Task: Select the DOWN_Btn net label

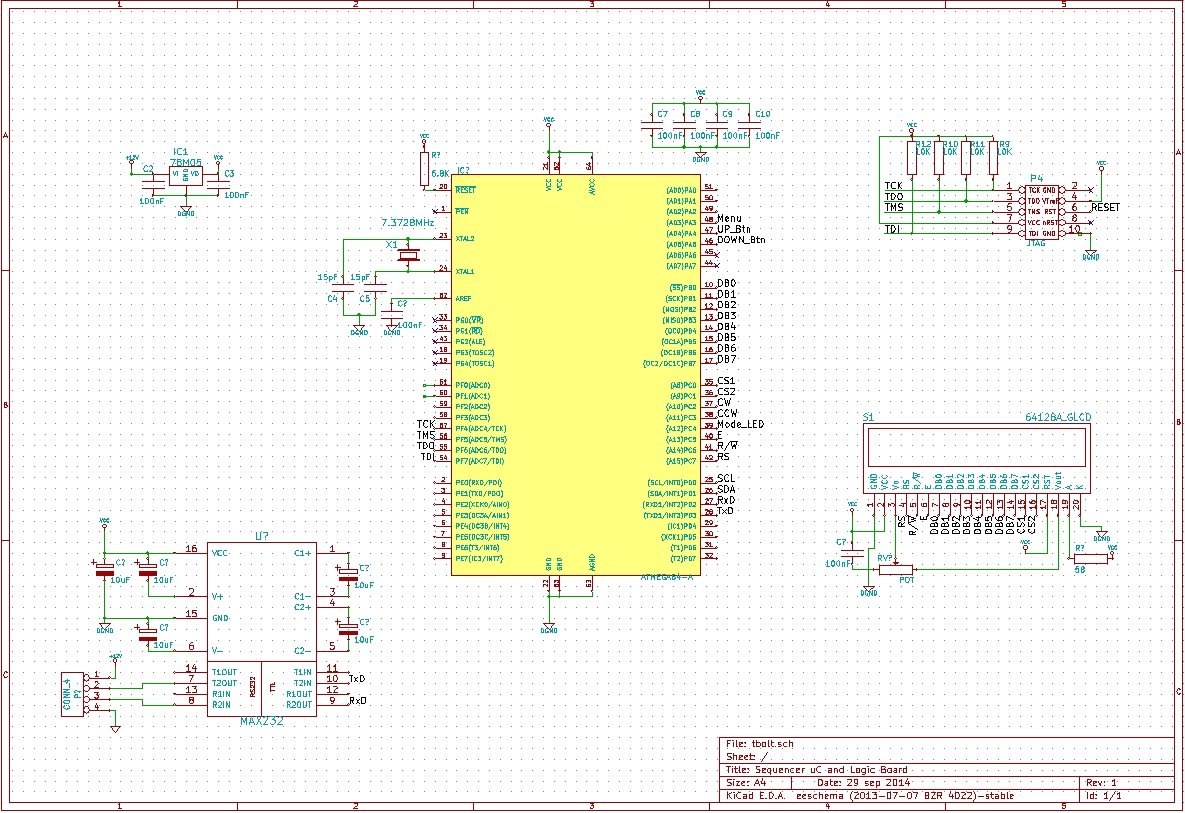Action: [x=741, y=240]
